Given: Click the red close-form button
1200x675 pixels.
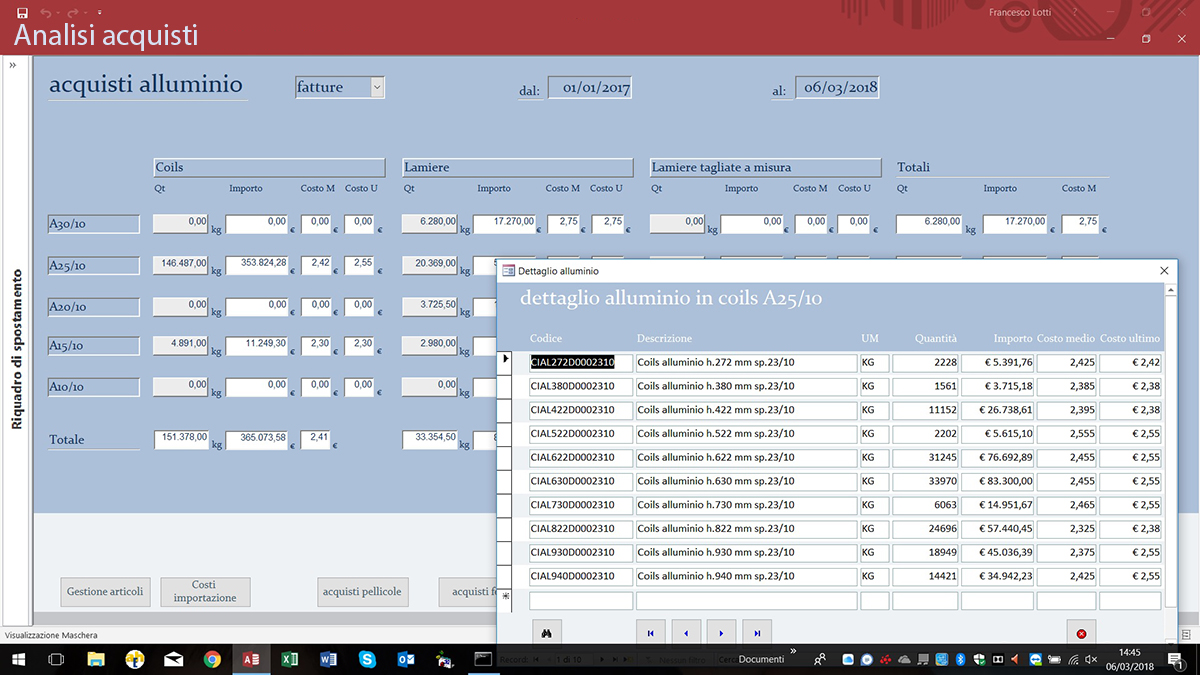Looking at the screenshot, I should tap(1081, 632).
